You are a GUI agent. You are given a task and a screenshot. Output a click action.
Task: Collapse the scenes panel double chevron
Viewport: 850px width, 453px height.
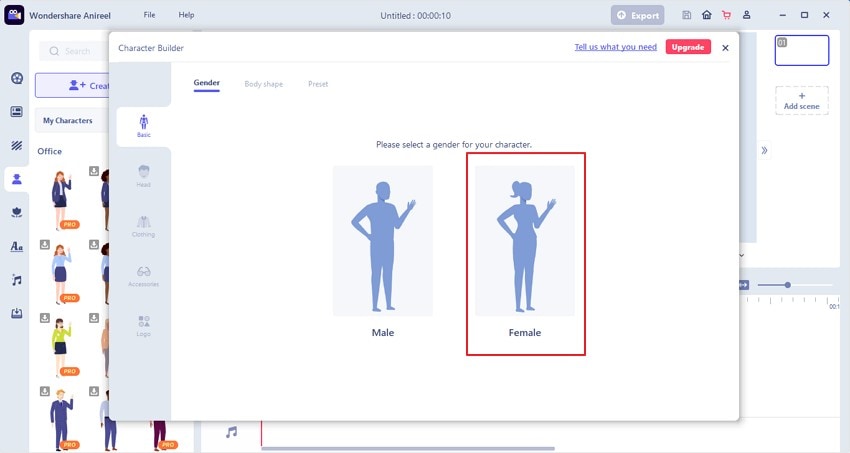click(x=764, y=151)
